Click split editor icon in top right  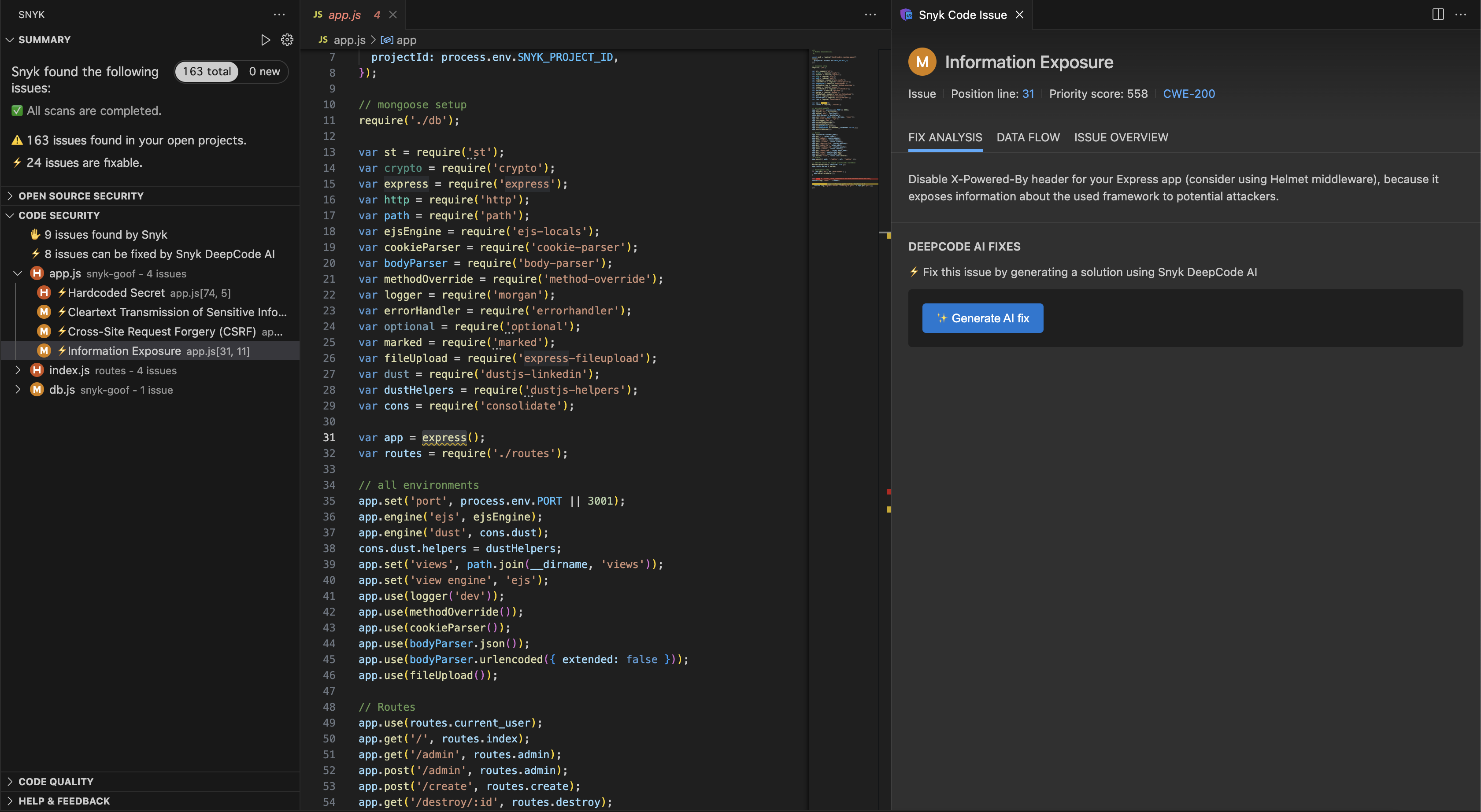pyautogui.click(x=1437, y=15)
